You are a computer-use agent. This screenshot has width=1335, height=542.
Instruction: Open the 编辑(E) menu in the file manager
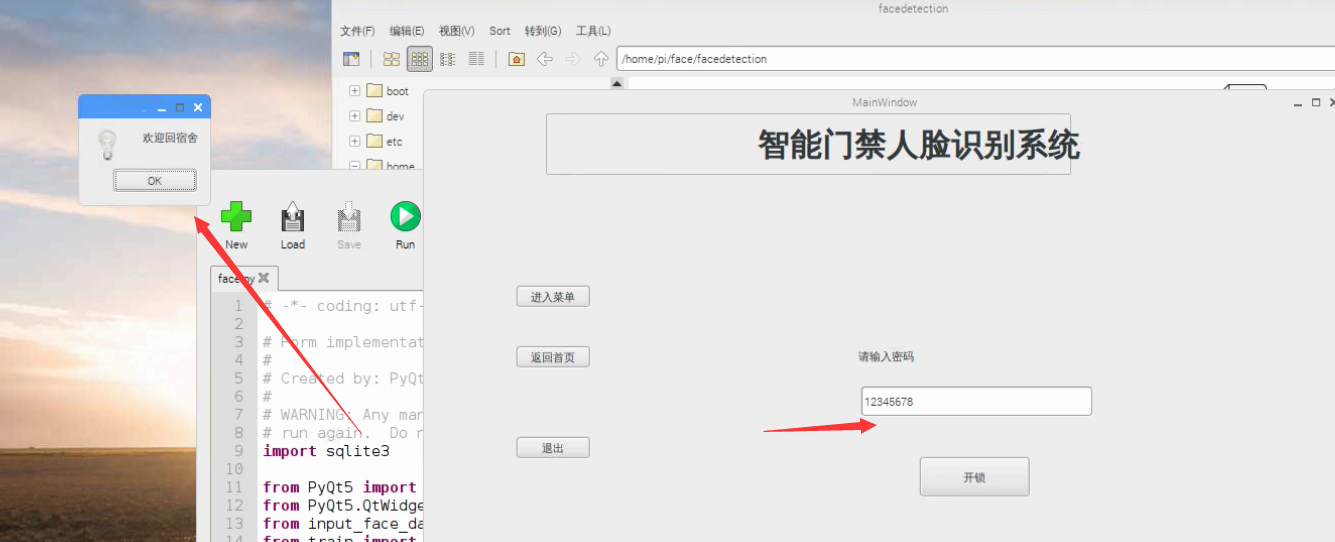407,31
